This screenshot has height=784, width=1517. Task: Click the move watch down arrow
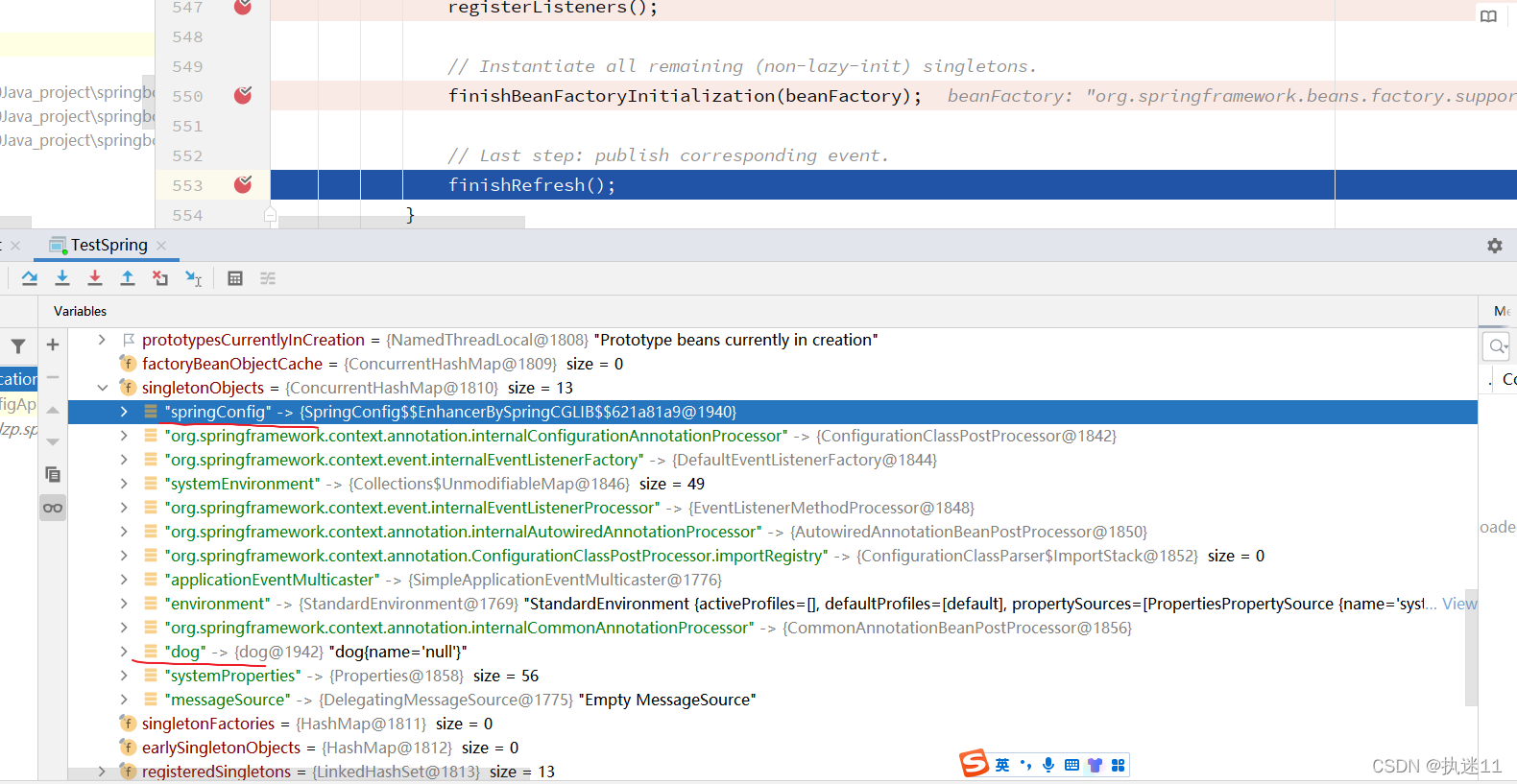pyautogui.click(x=53, y=442)
